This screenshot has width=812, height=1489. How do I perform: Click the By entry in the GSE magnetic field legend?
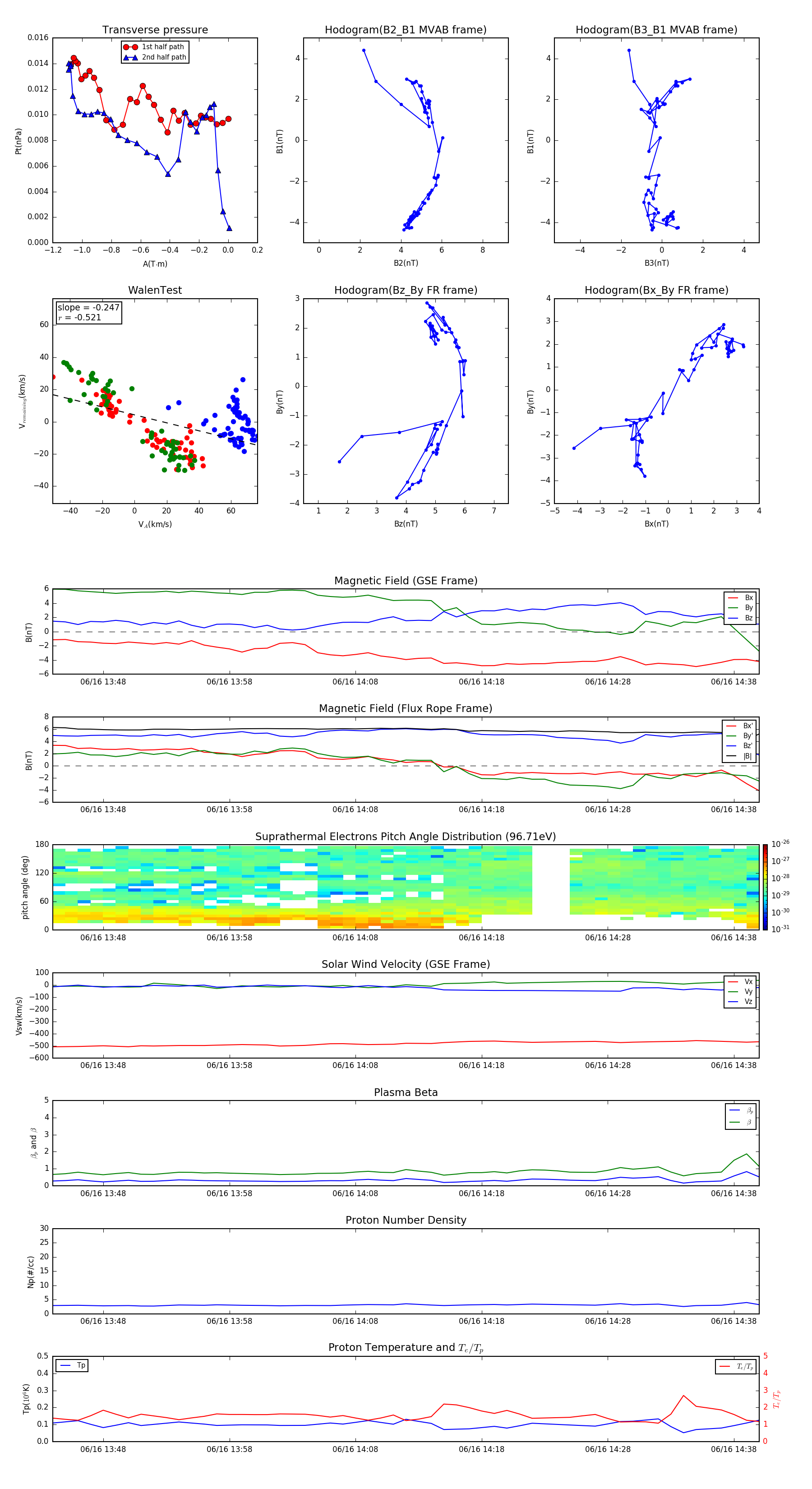pyautogui.click(x=741, y=607)
